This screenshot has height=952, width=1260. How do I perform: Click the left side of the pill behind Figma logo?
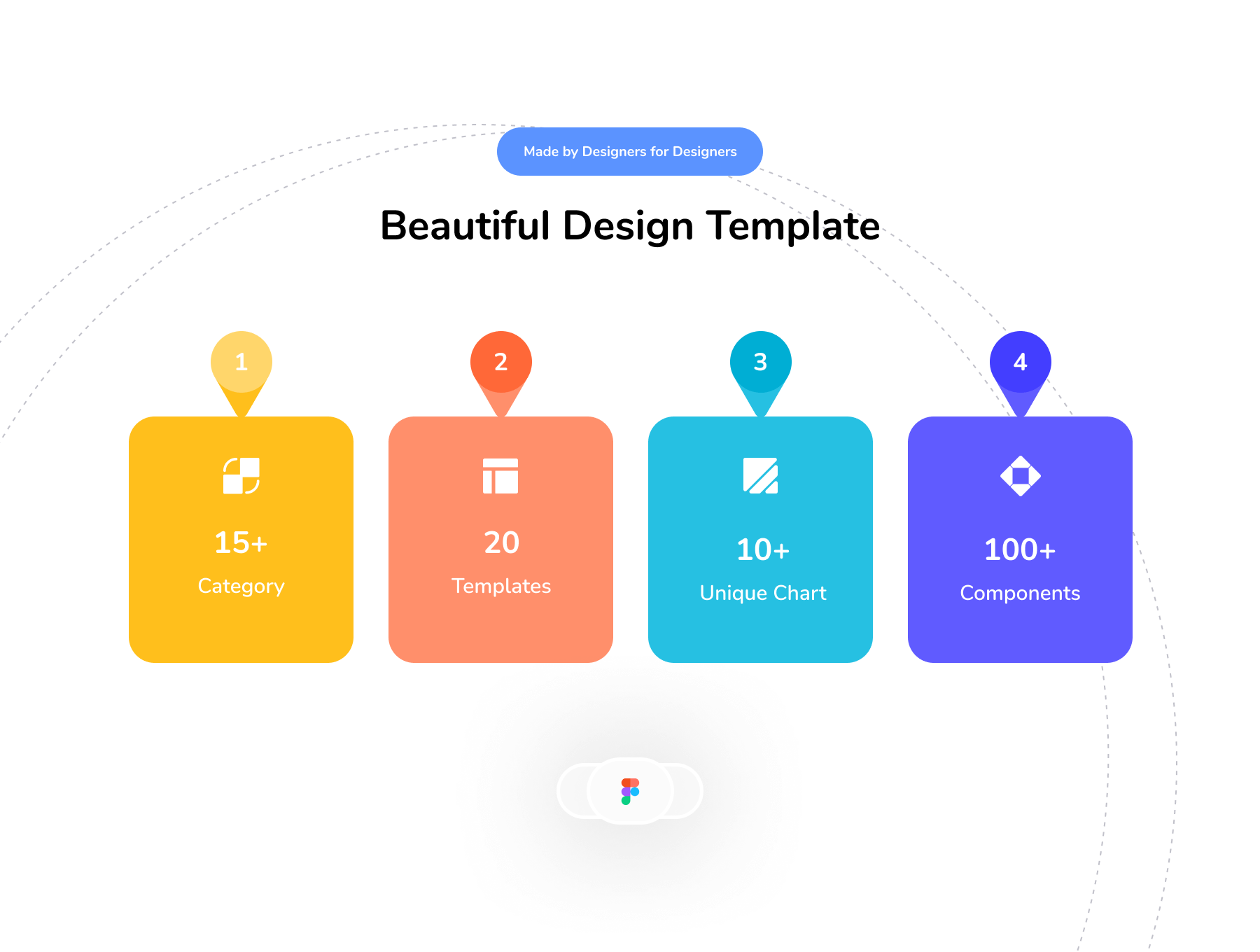click(x=573, y=791)
